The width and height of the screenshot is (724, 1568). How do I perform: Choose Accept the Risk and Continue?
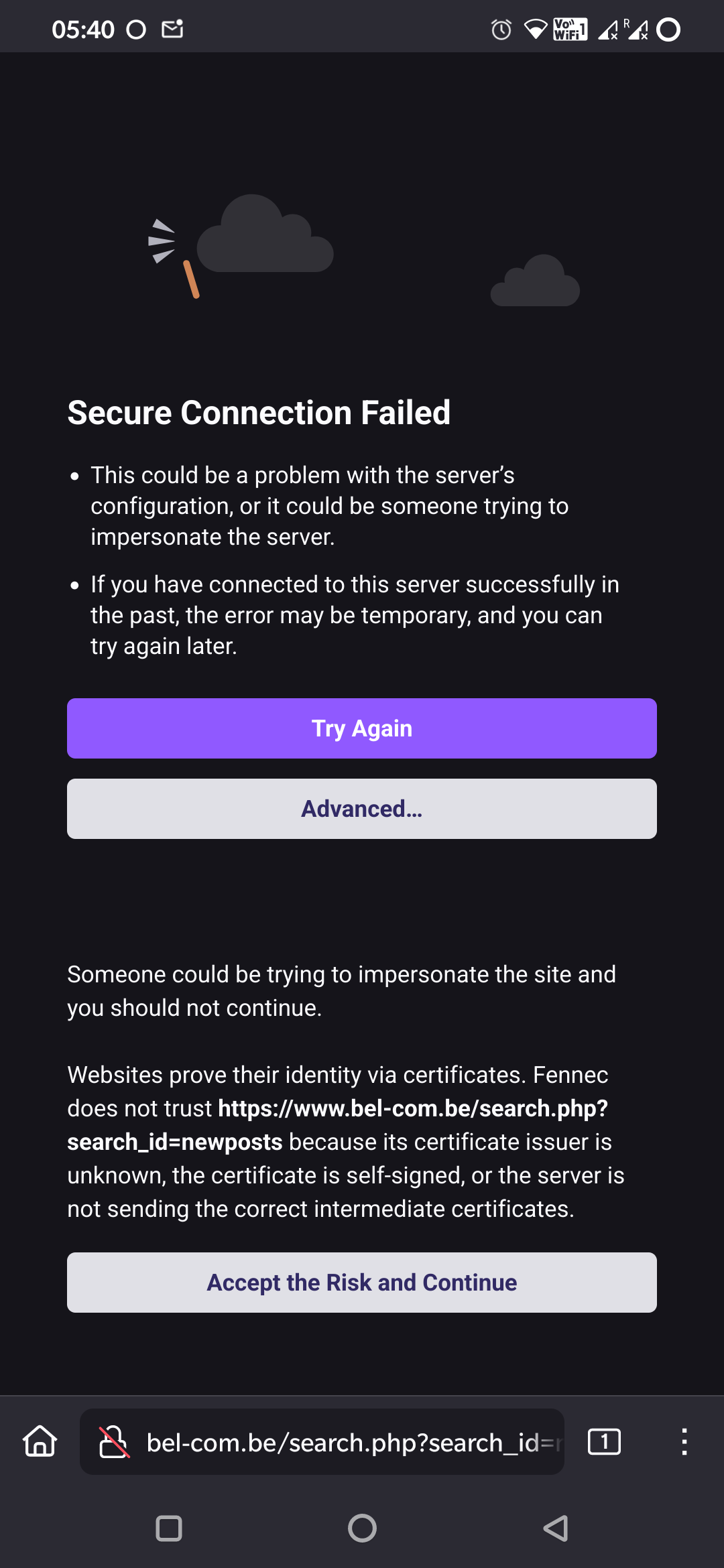(362, 1283)
